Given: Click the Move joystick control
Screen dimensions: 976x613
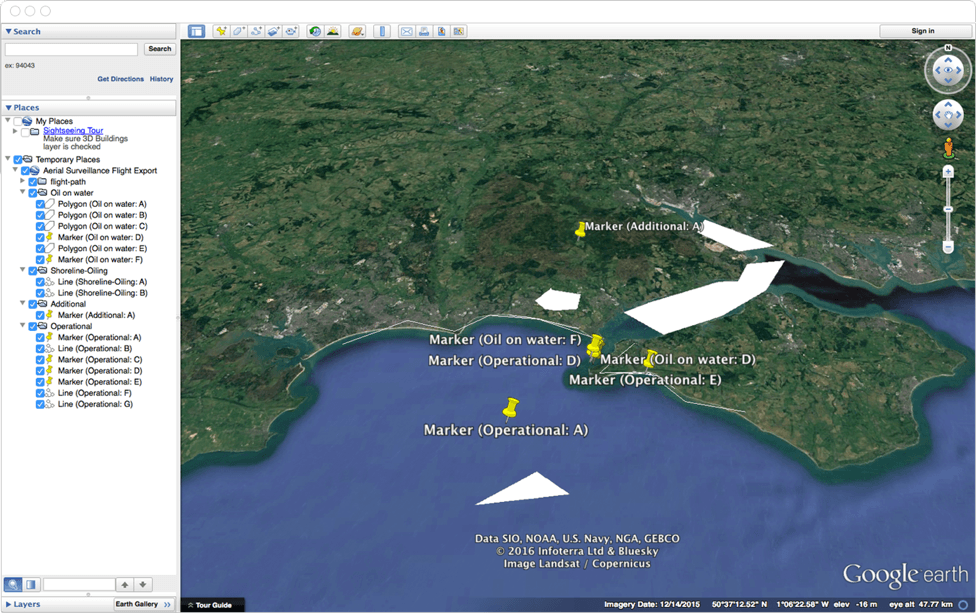Looking at the screenshot, I should tap(948, 115).
